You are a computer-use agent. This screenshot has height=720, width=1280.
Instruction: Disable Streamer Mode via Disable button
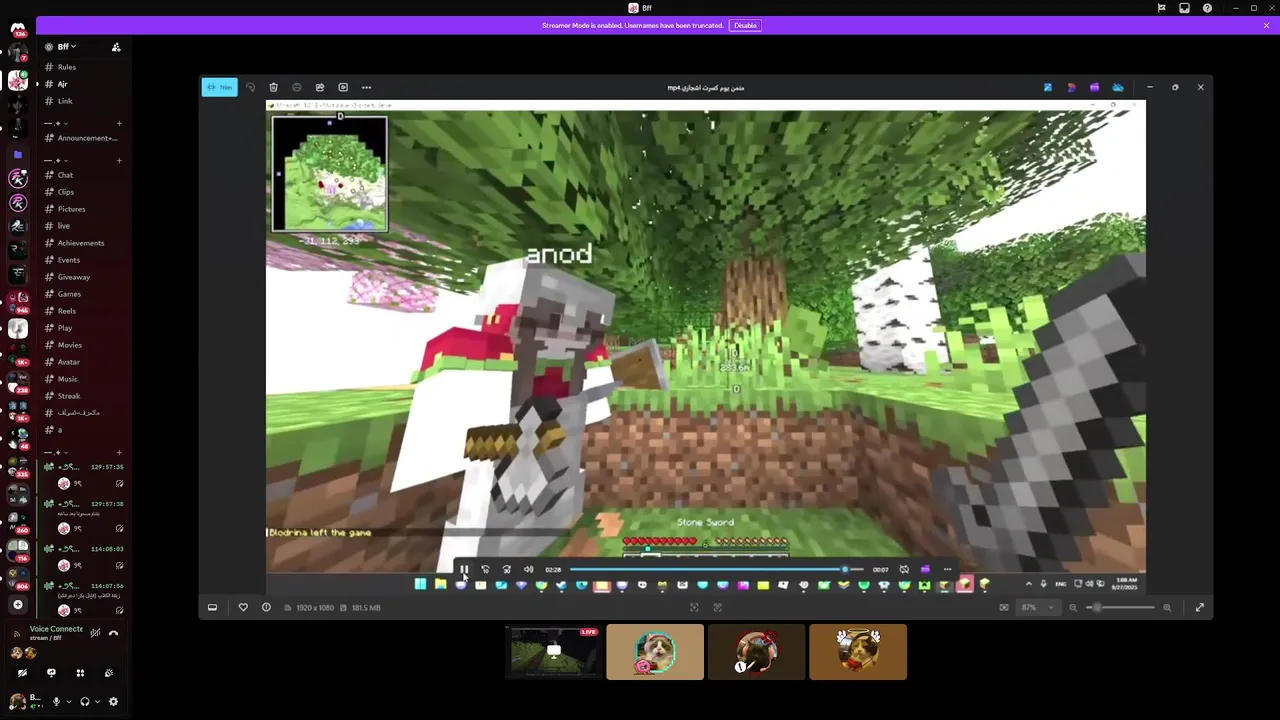(x=745, y=25)
